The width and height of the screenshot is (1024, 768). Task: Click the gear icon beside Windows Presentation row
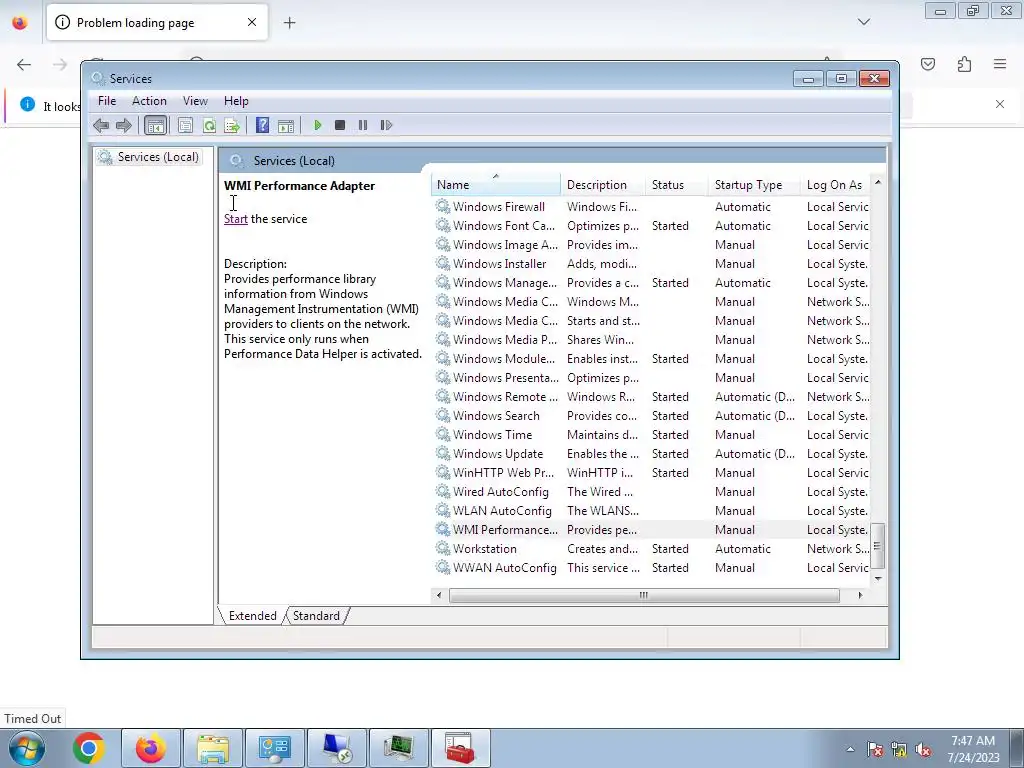tap(443, 377)
